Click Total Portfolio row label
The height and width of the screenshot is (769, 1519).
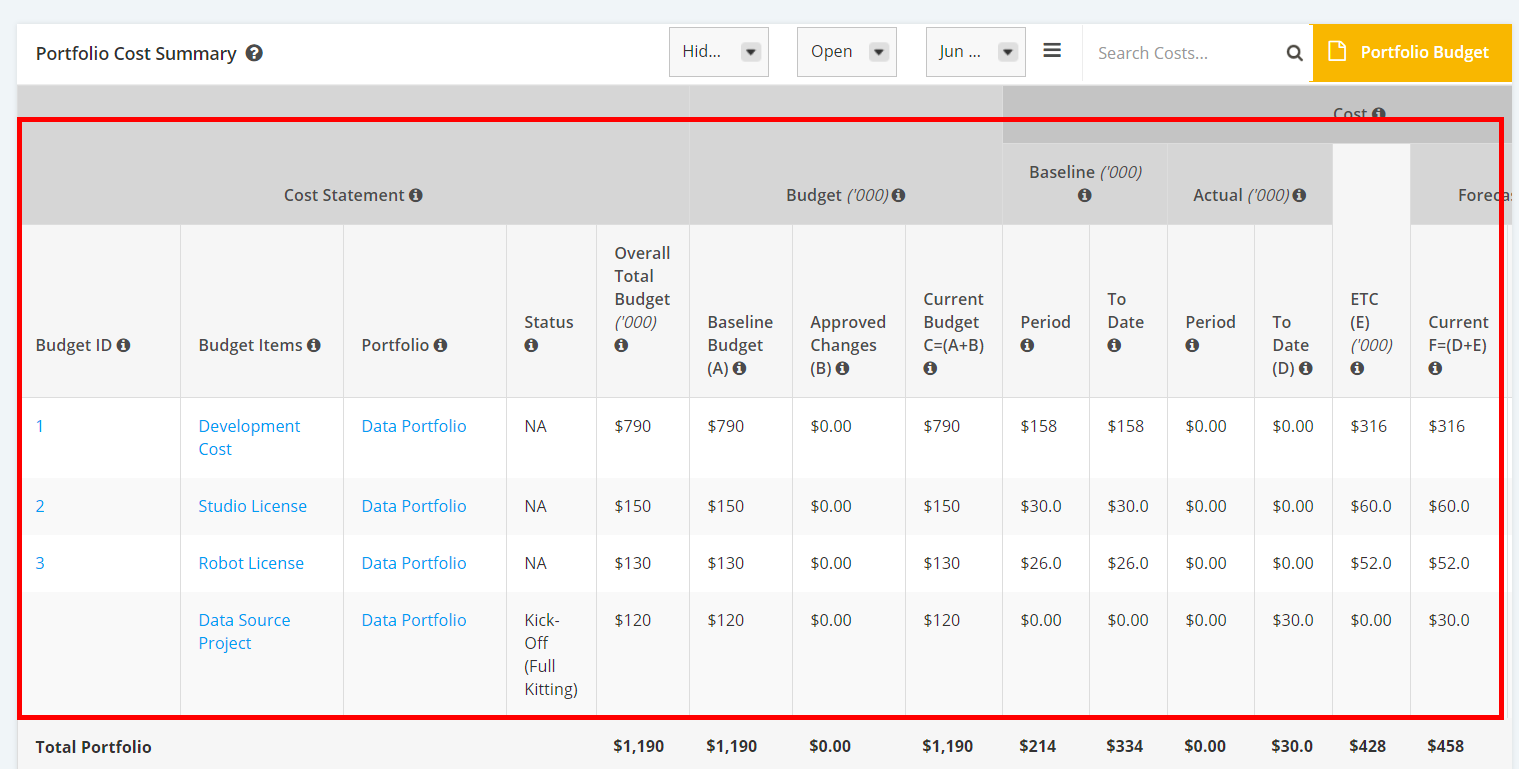pos(94,747)
